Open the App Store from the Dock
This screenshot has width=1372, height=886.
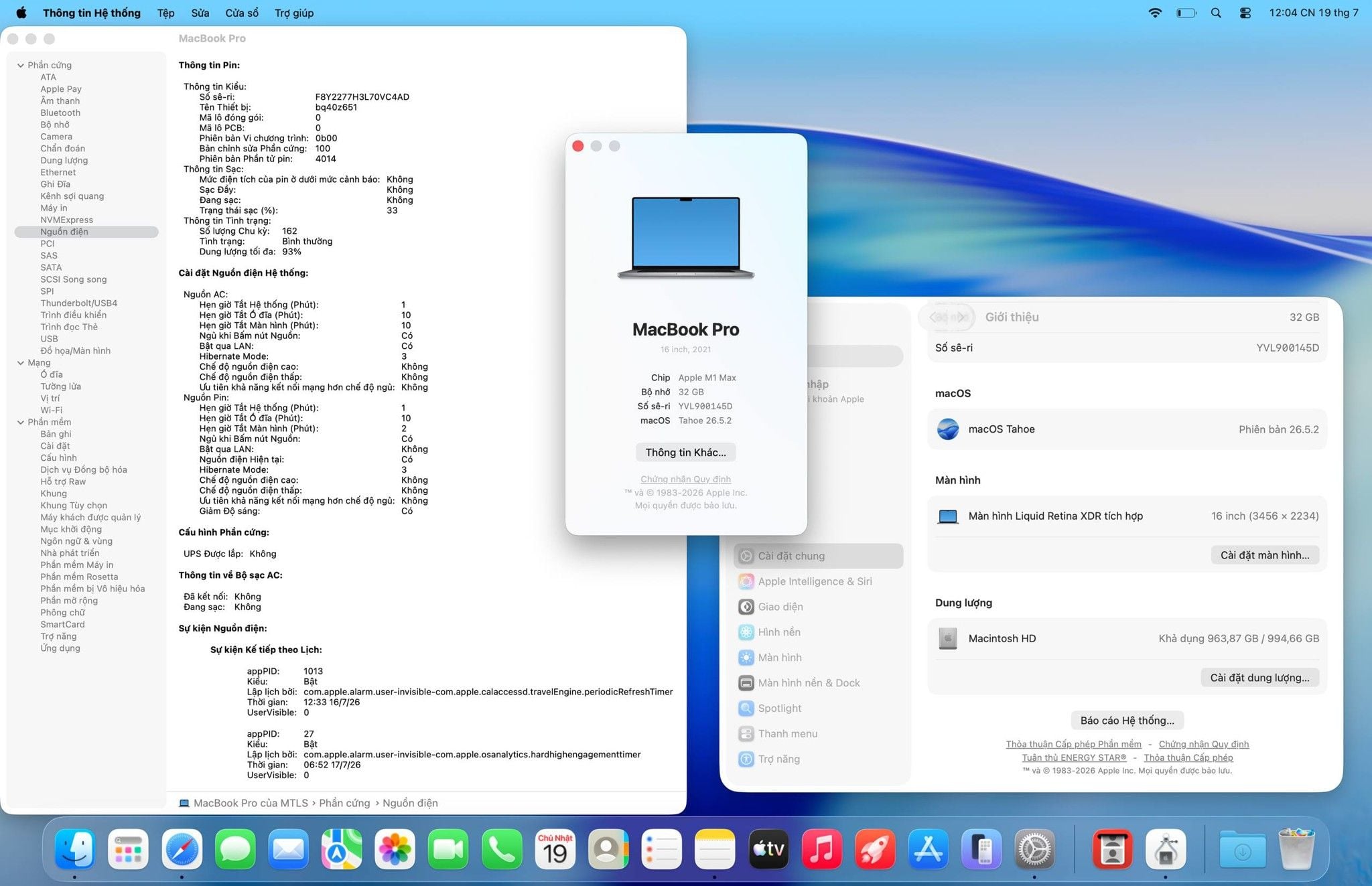click(x=928, y=848)
